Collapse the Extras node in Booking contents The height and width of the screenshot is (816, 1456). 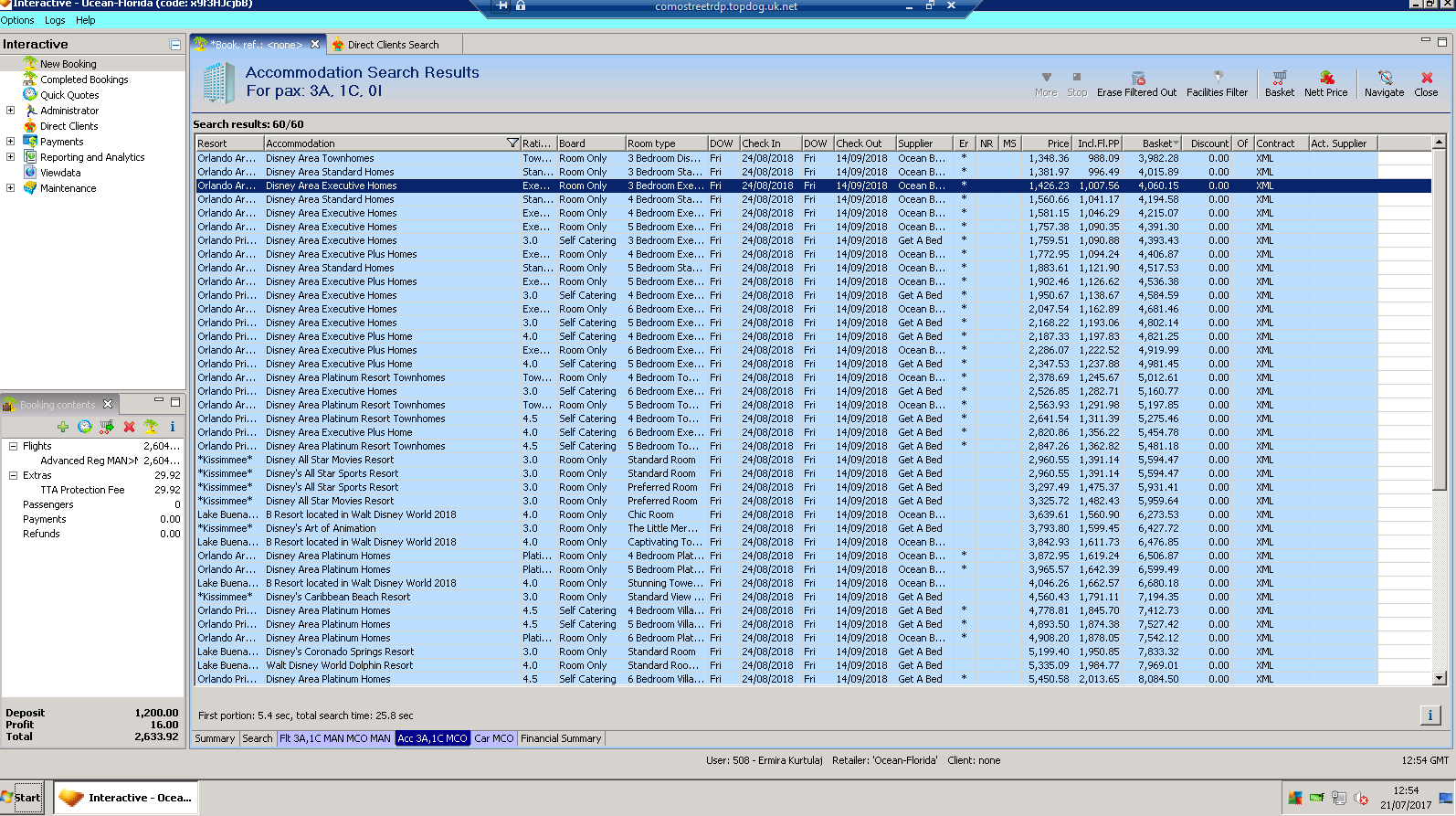(x=13, y=476)
